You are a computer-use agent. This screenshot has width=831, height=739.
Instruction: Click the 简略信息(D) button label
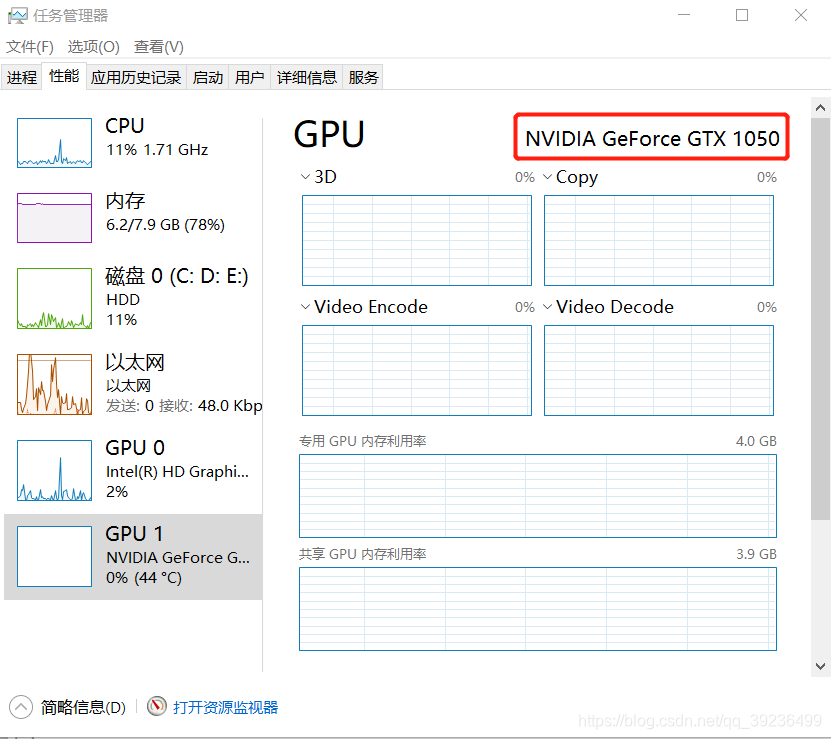[x=83, y=707]
